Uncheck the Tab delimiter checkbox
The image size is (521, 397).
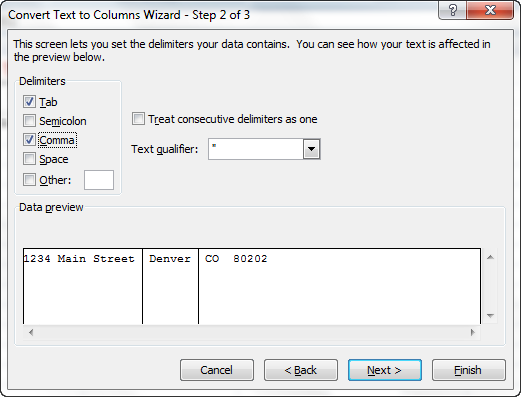(29, 102)
